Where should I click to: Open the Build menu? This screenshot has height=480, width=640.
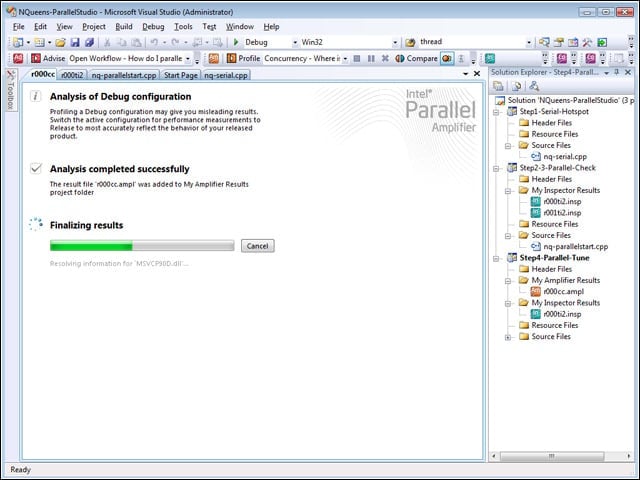click(124, 27)
